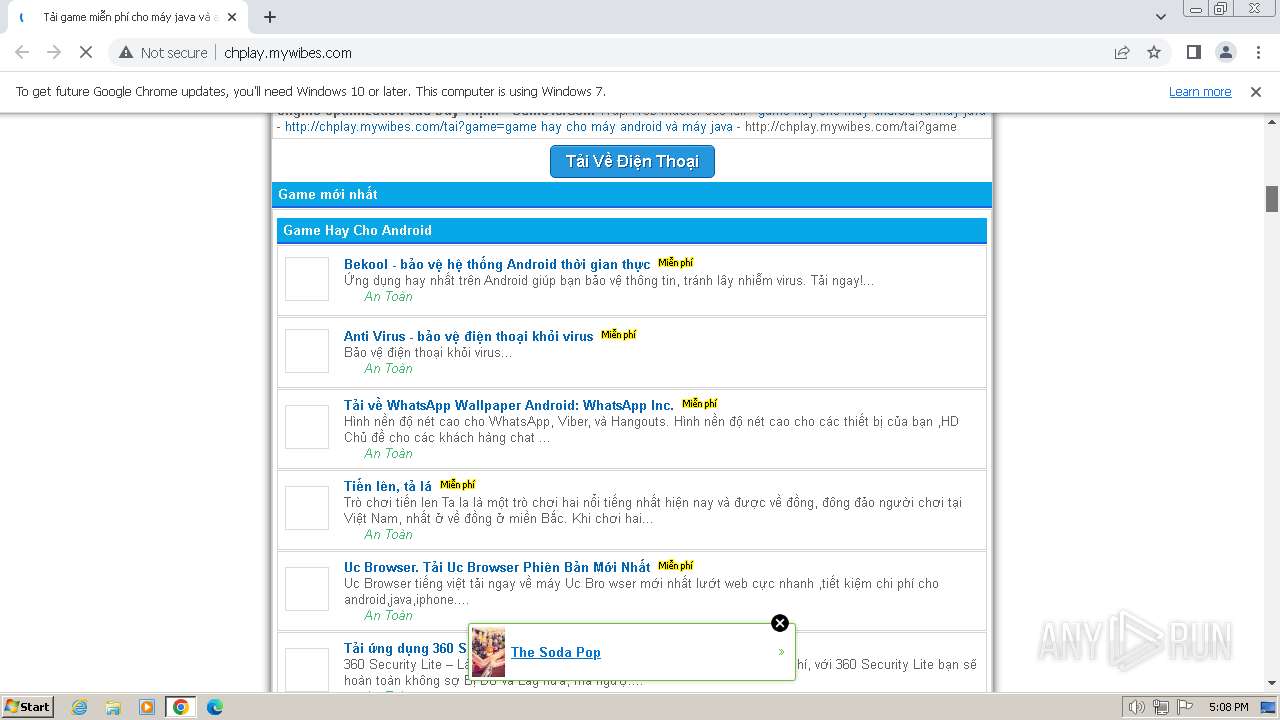
Task: Click thumbnail next to Anti Virus entry
Action: pyautogui.click(x=307, y=351)
